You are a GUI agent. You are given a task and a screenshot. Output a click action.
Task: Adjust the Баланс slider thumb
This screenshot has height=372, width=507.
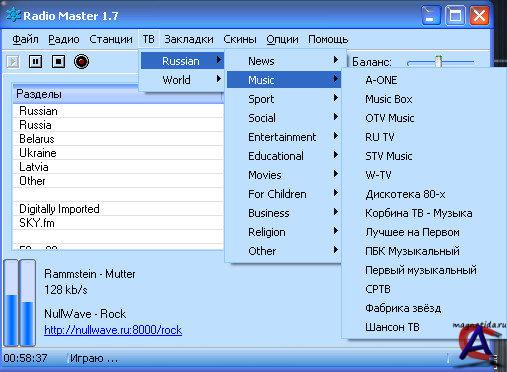click(439, 61)
